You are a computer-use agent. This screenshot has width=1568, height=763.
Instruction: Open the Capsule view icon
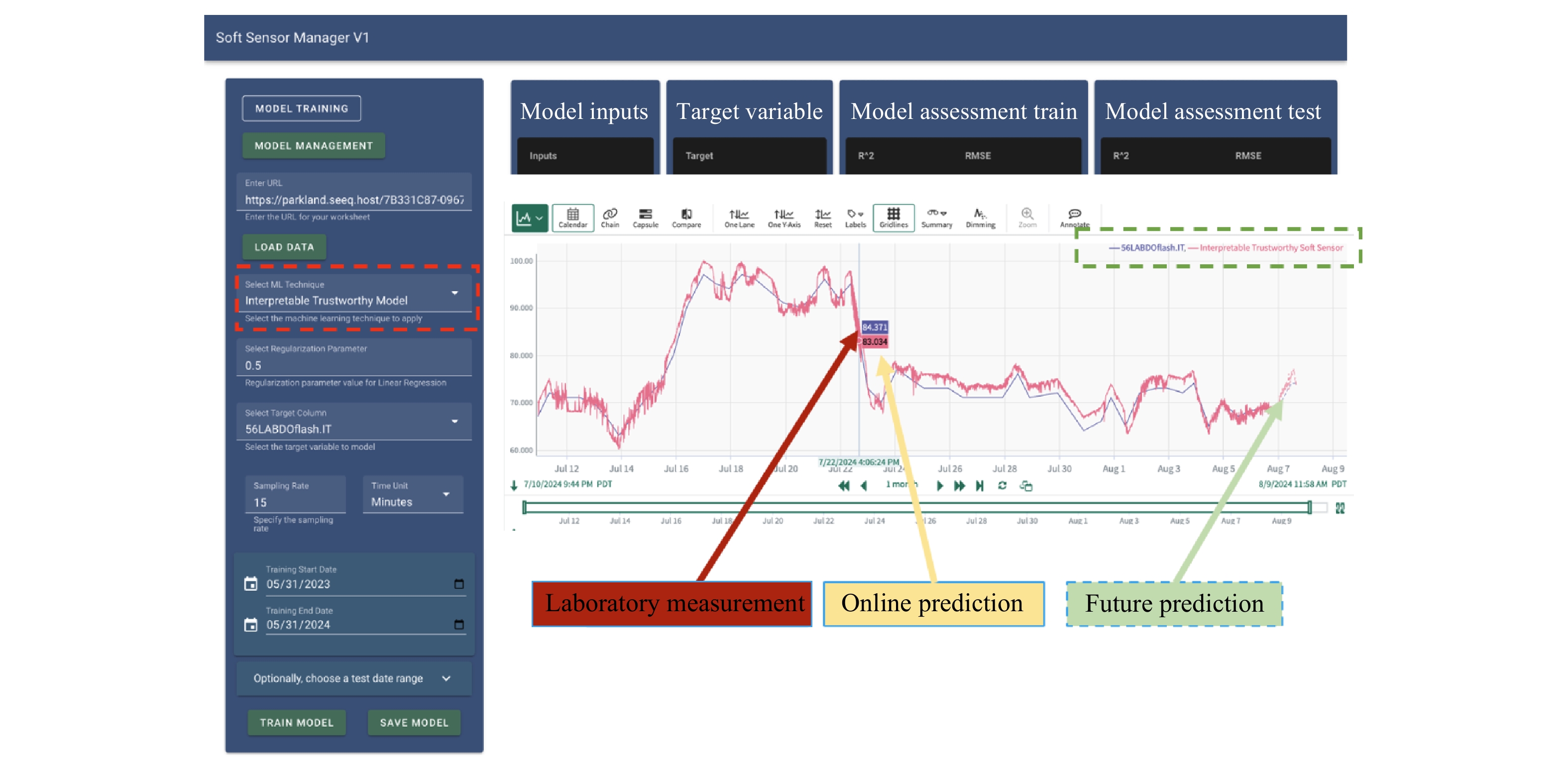pyautogui.click(x=645, y=217)
